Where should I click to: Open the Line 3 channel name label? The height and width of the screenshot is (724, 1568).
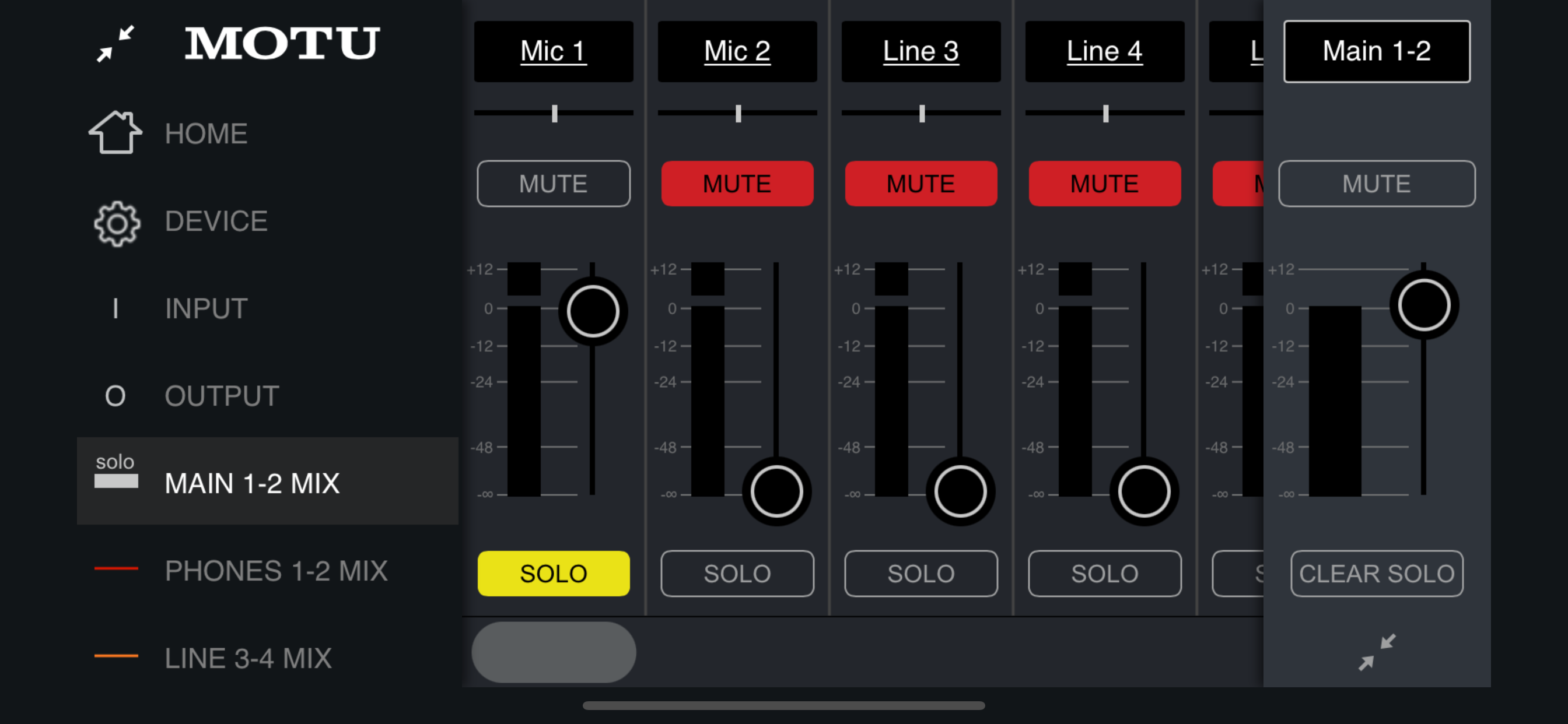point(921,51)
